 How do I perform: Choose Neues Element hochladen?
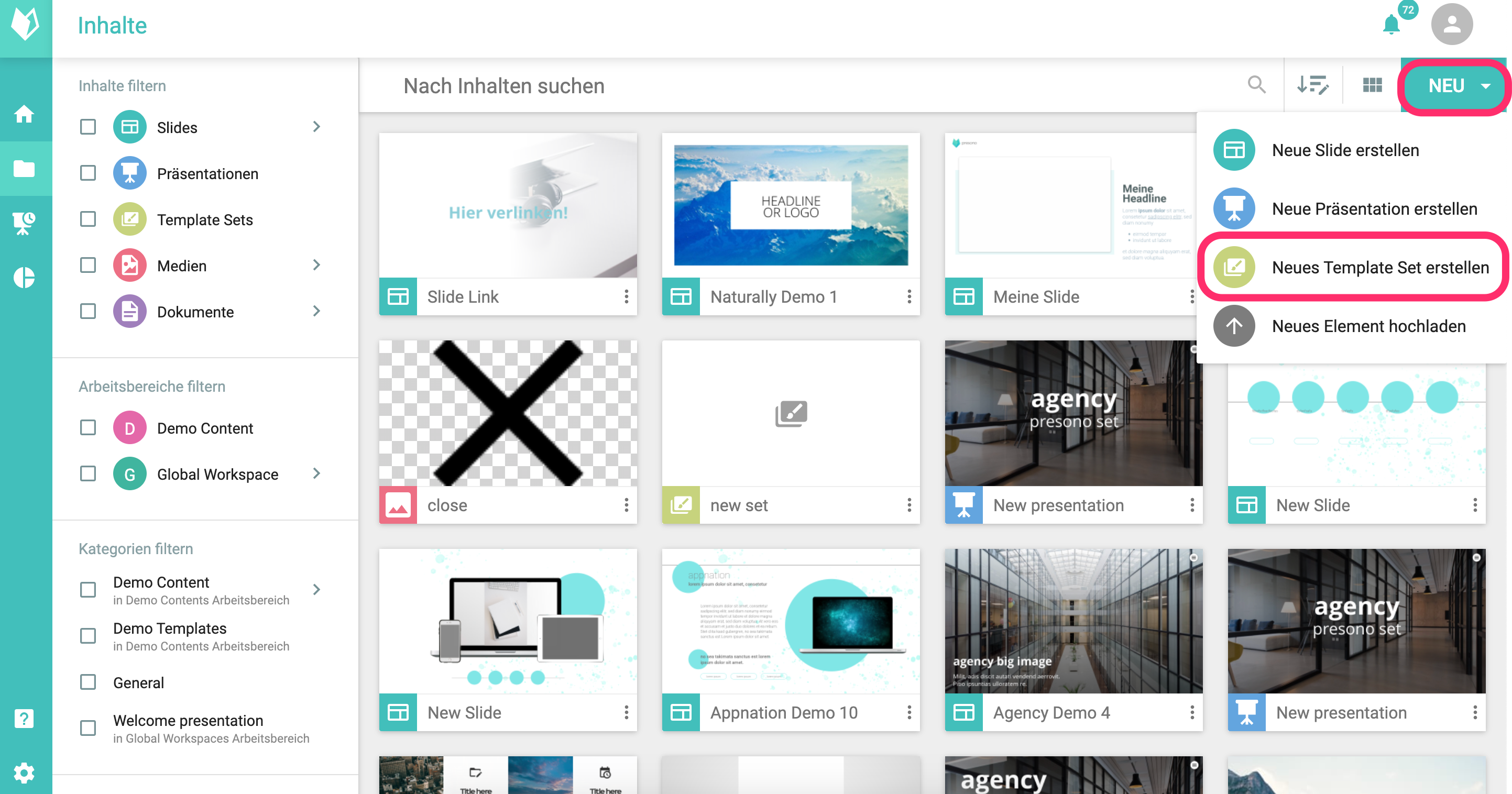(1367, 326)
